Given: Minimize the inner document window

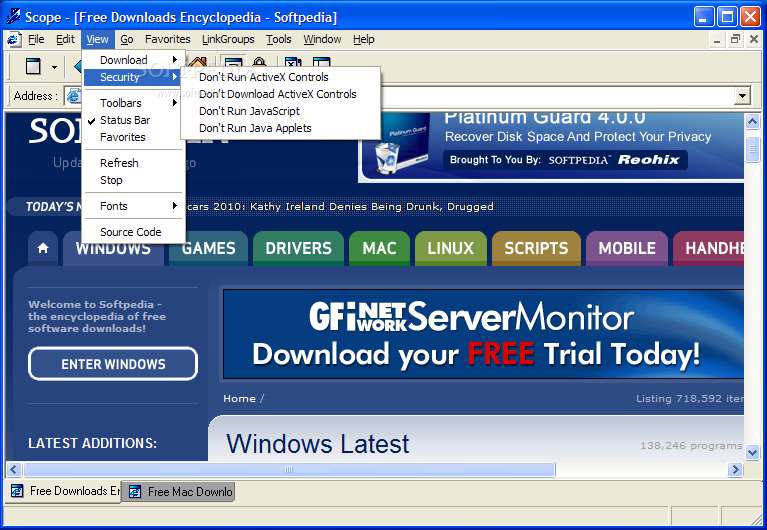Looking at the screenshot, I should click(717, 40).
